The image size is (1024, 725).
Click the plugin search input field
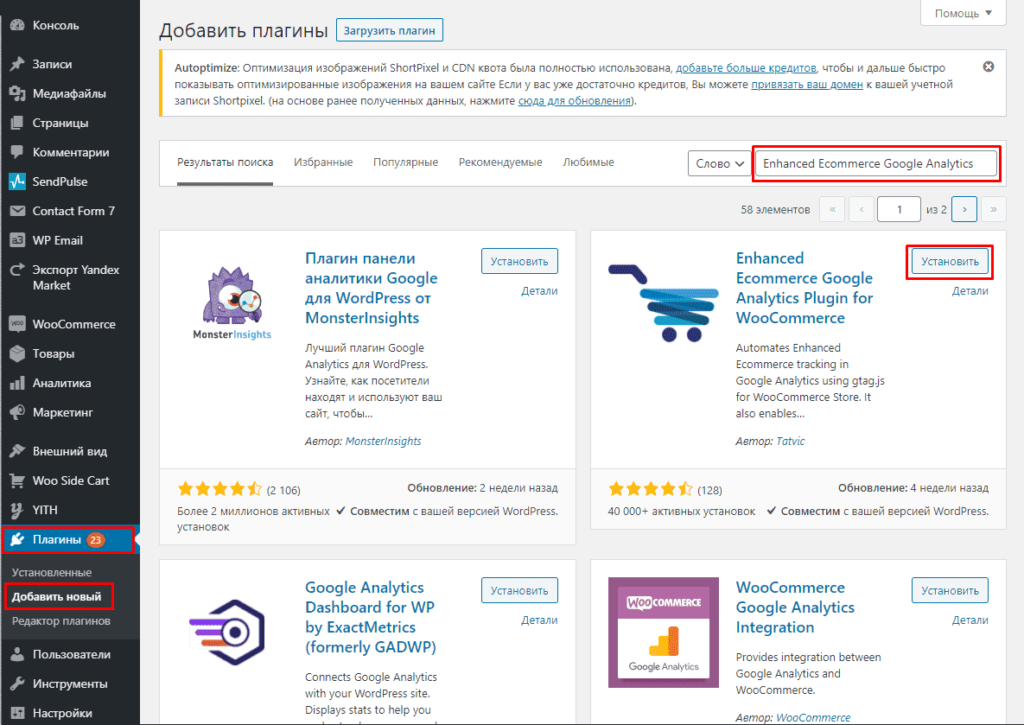coord(876,163)
